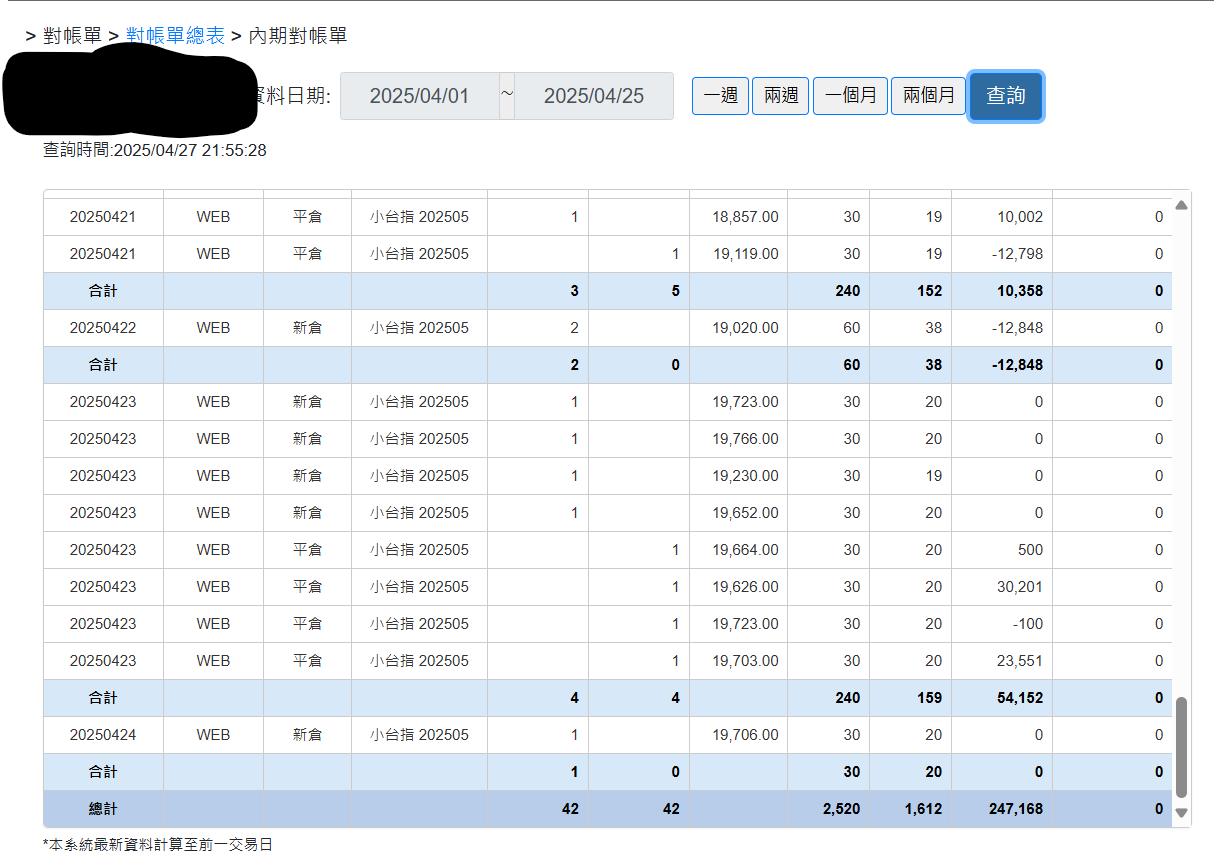Screen dimensions: 1214x862
Task: Click the 查詢 search button
Action: pos(1006,96)
